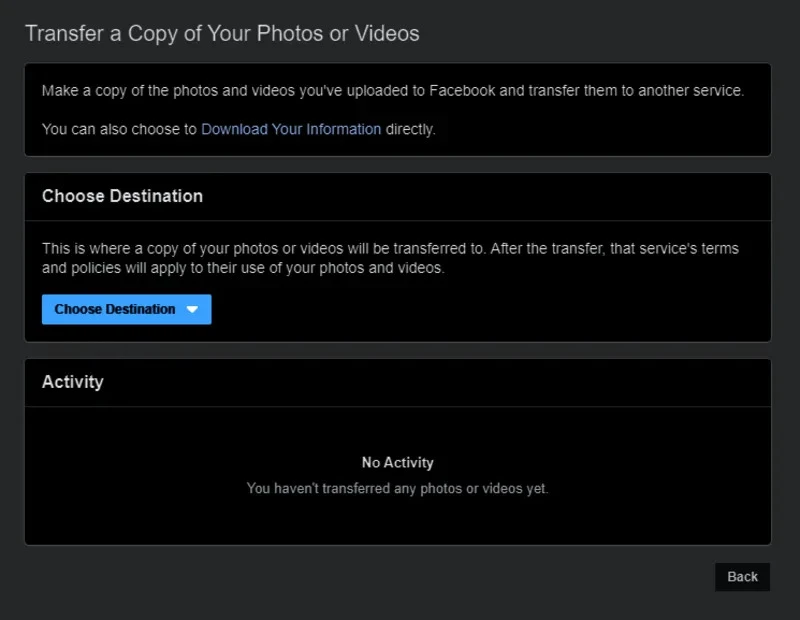Click the word "Facebook" in the intro paragraph

463,91
